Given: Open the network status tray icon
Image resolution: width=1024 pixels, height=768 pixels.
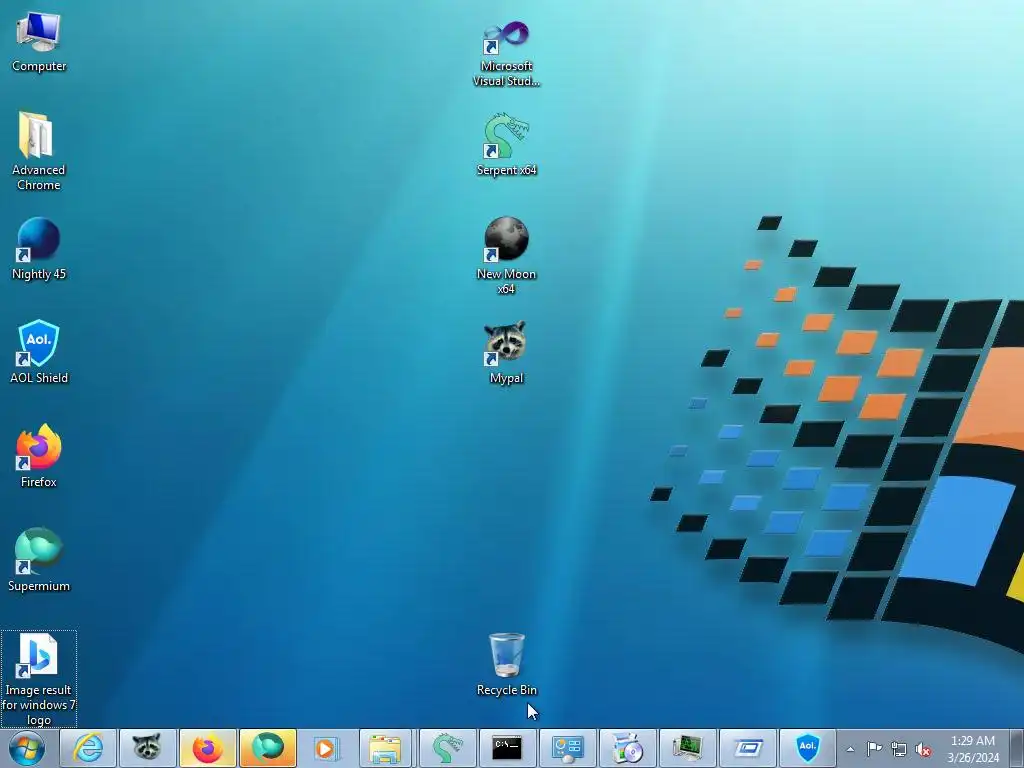Looking at the screenshot, I should click(x=899, y=749).
